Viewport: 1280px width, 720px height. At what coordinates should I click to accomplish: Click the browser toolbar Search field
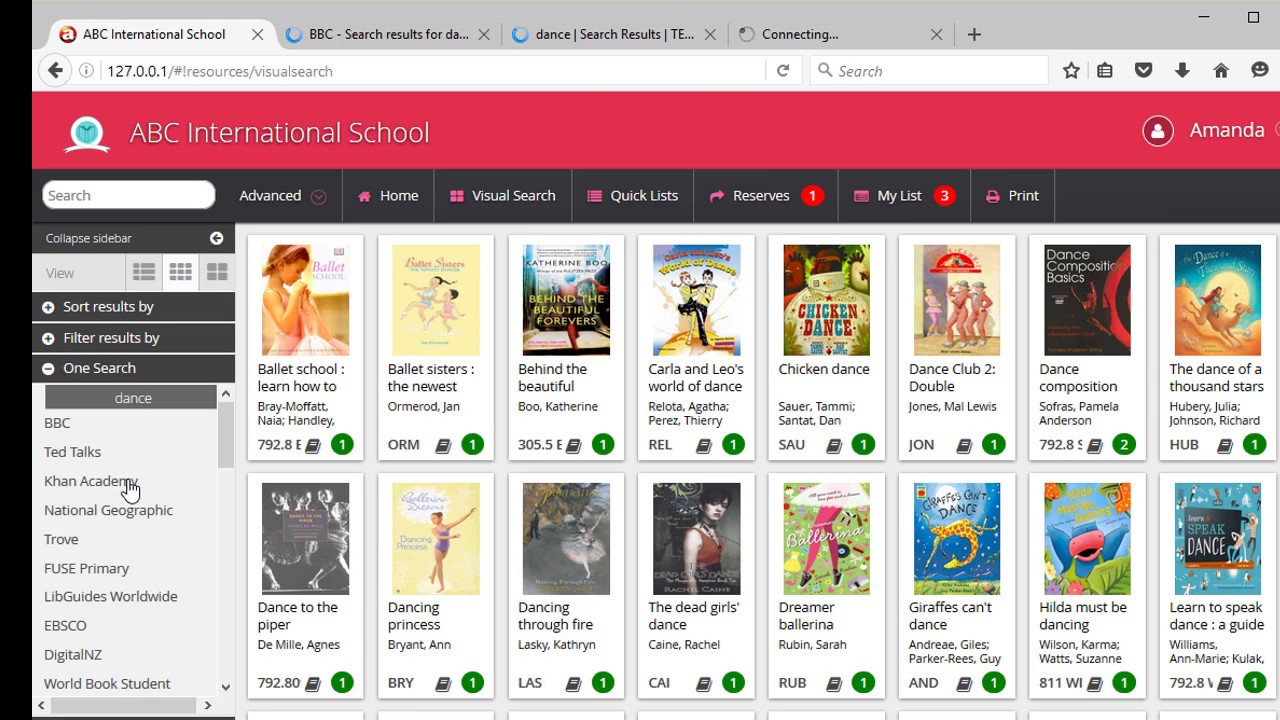(x=928, y=71)
